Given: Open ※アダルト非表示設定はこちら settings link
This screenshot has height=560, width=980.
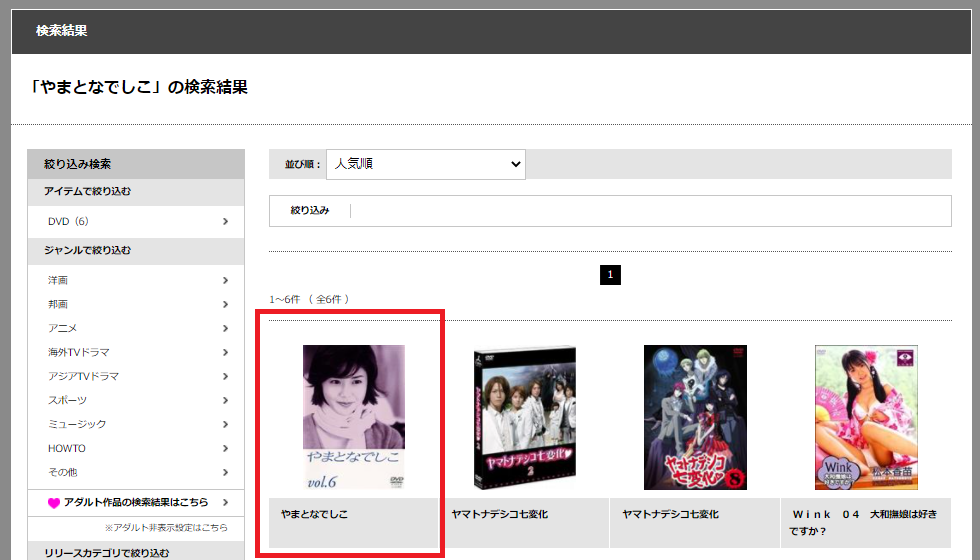Looking at the screenshot, I should (166, 528).
